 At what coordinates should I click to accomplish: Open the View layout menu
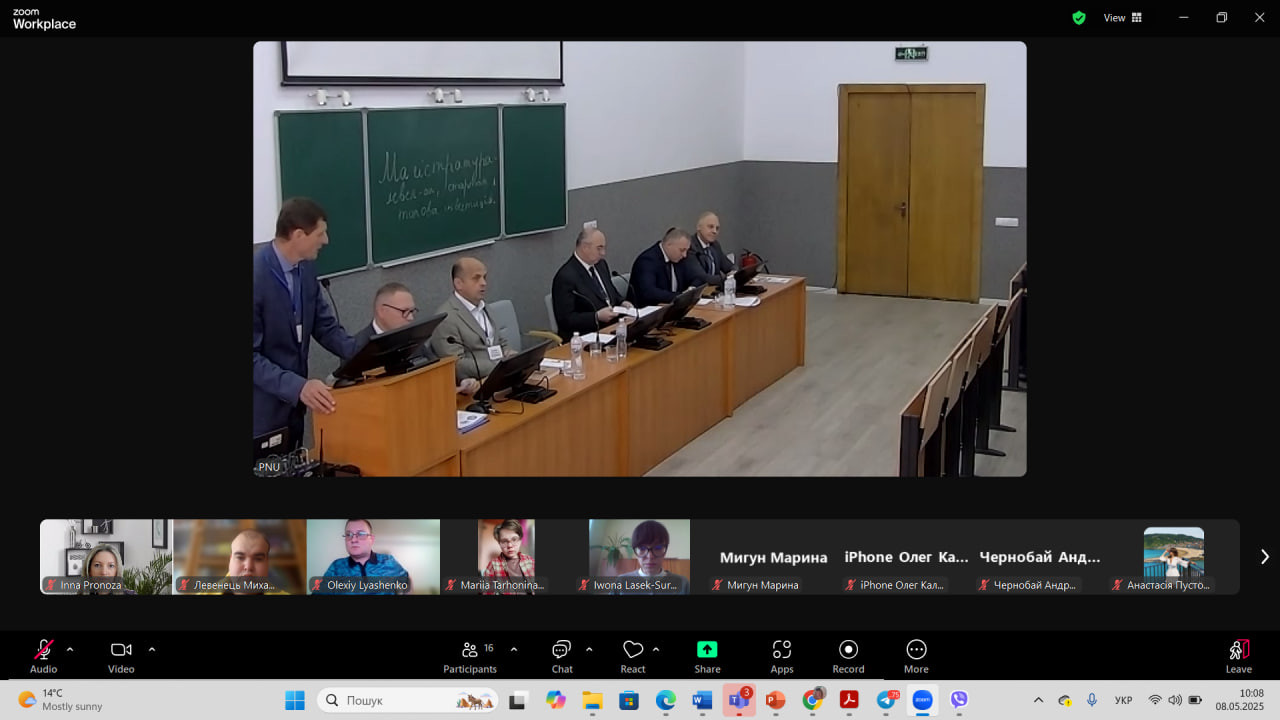tap(1123, 18)
